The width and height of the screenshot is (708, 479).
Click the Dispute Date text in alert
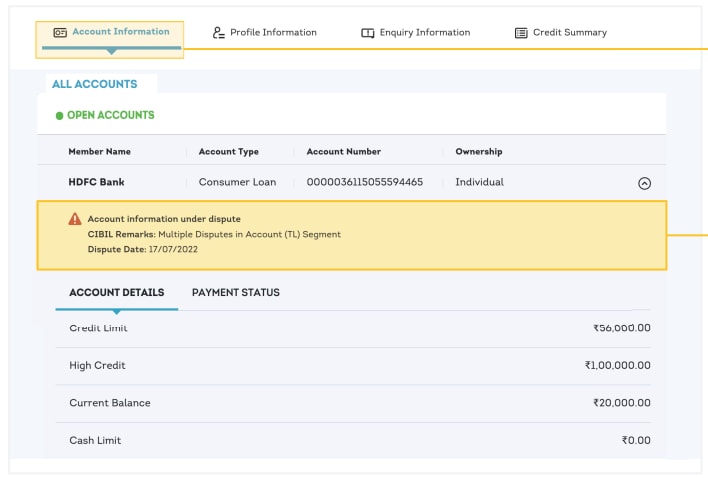[142, 249]
